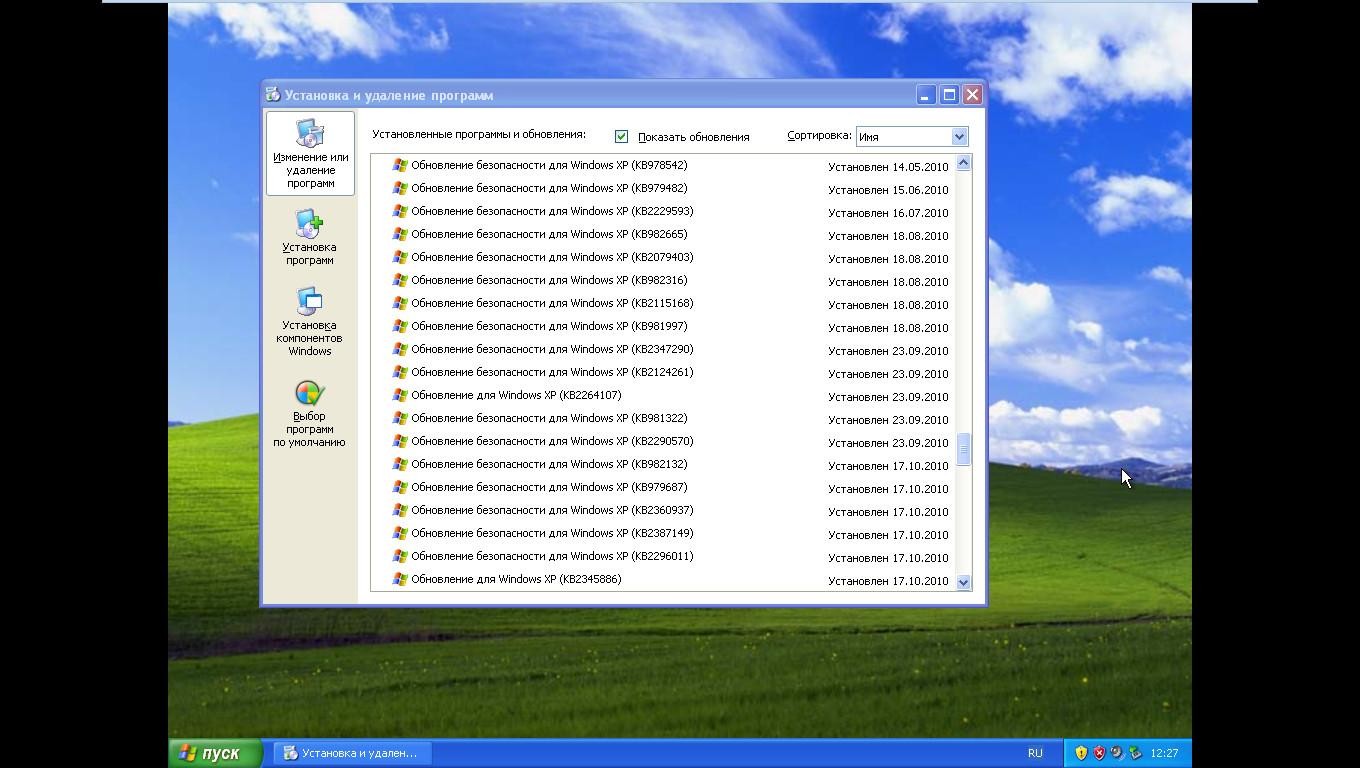Viewport: 1360px width, 768px height.
Task: Click the Windows flag icon beside KB2079403
Action: (x=400, y=257)
